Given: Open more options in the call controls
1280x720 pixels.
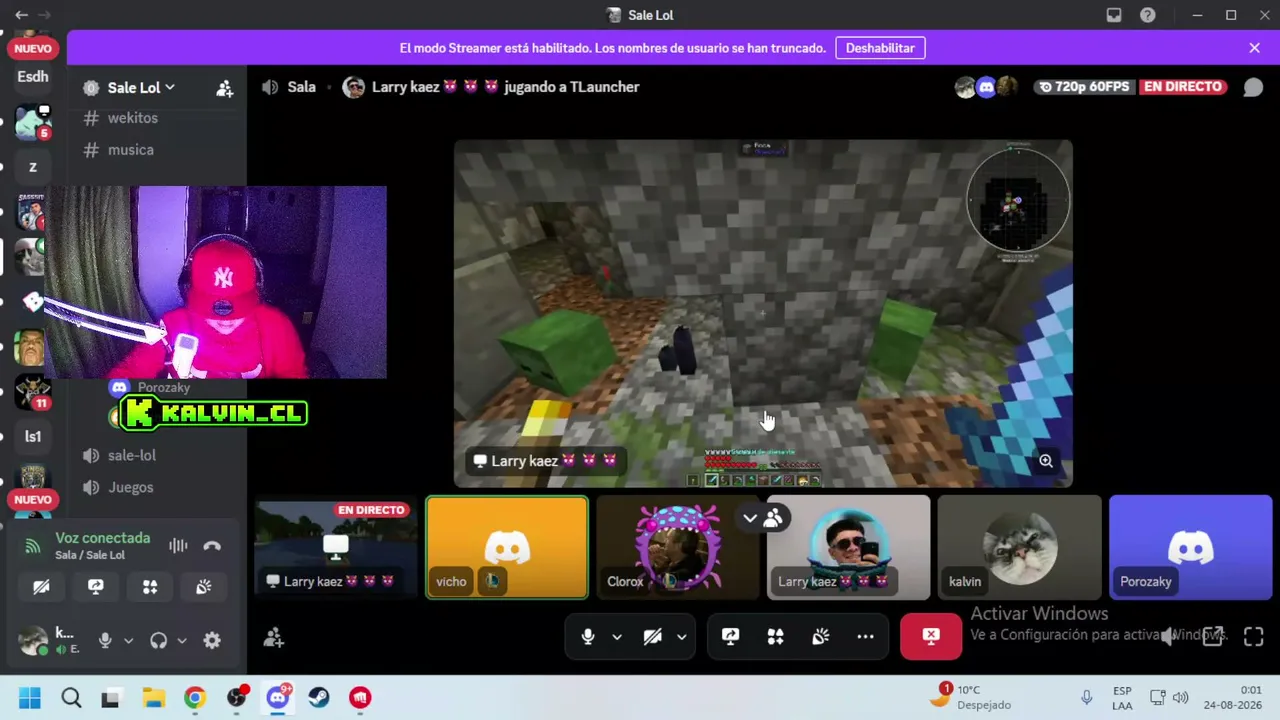Looking at the screenshot, I should [866, 637].
